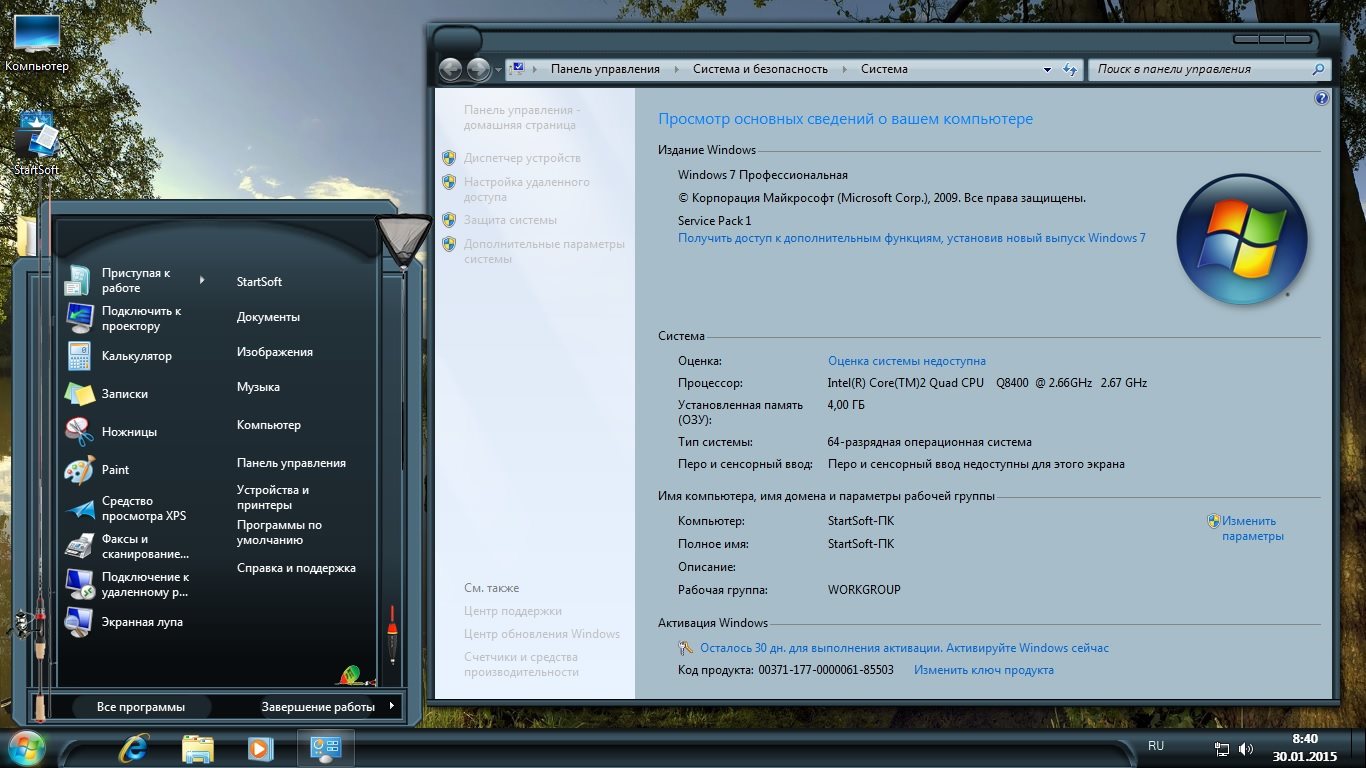This screenshot has height=768, width=1366.
Task: Click the Активируйте Windows сейчас link
Action: [1027, 648]
